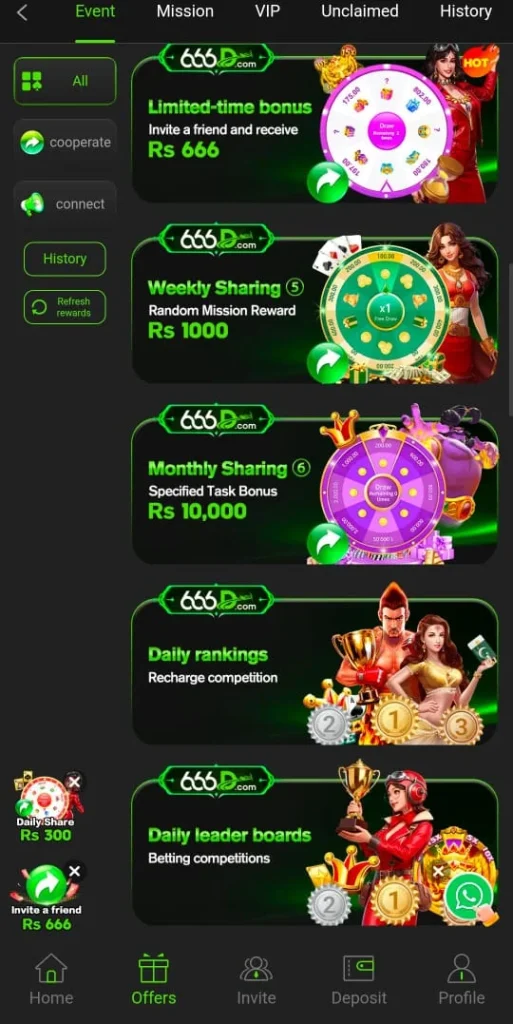Tap share arrow on Monthly Sharing banner
Screen dimensions: 513x1024
coord(327,543)
